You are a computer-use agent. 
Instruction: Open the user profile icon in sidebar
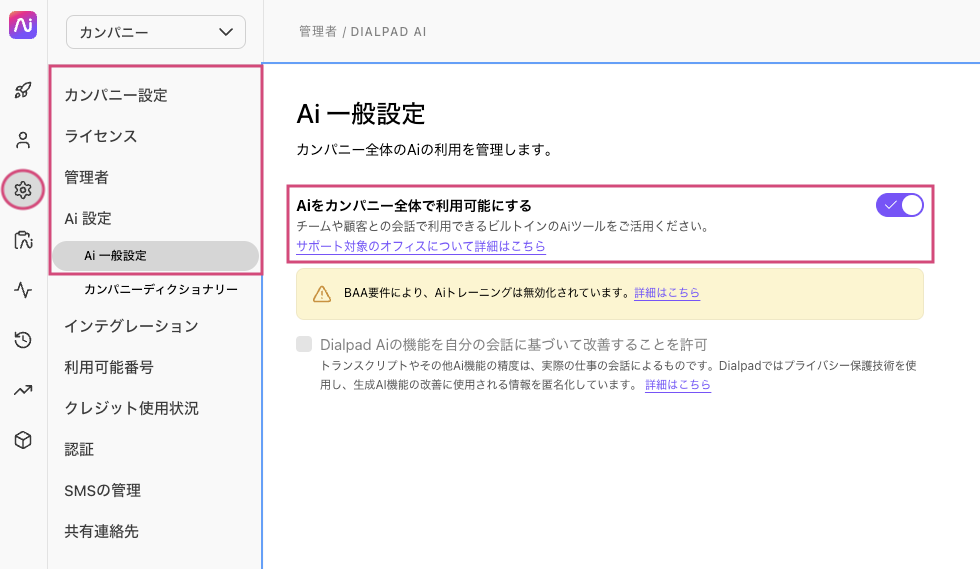(23, 140)
